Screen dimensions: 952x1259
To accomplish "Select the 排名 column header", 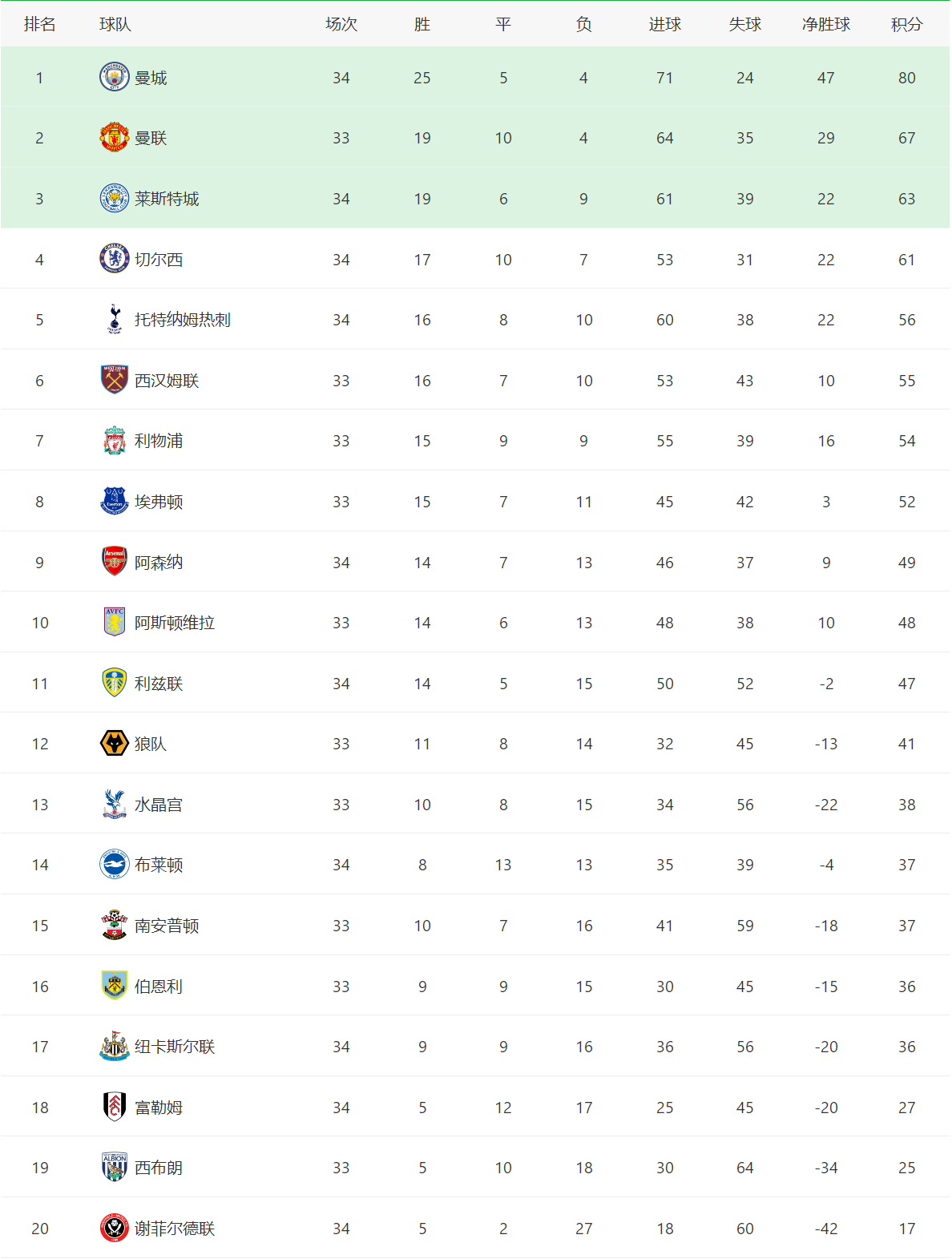I will coord(39,24).
